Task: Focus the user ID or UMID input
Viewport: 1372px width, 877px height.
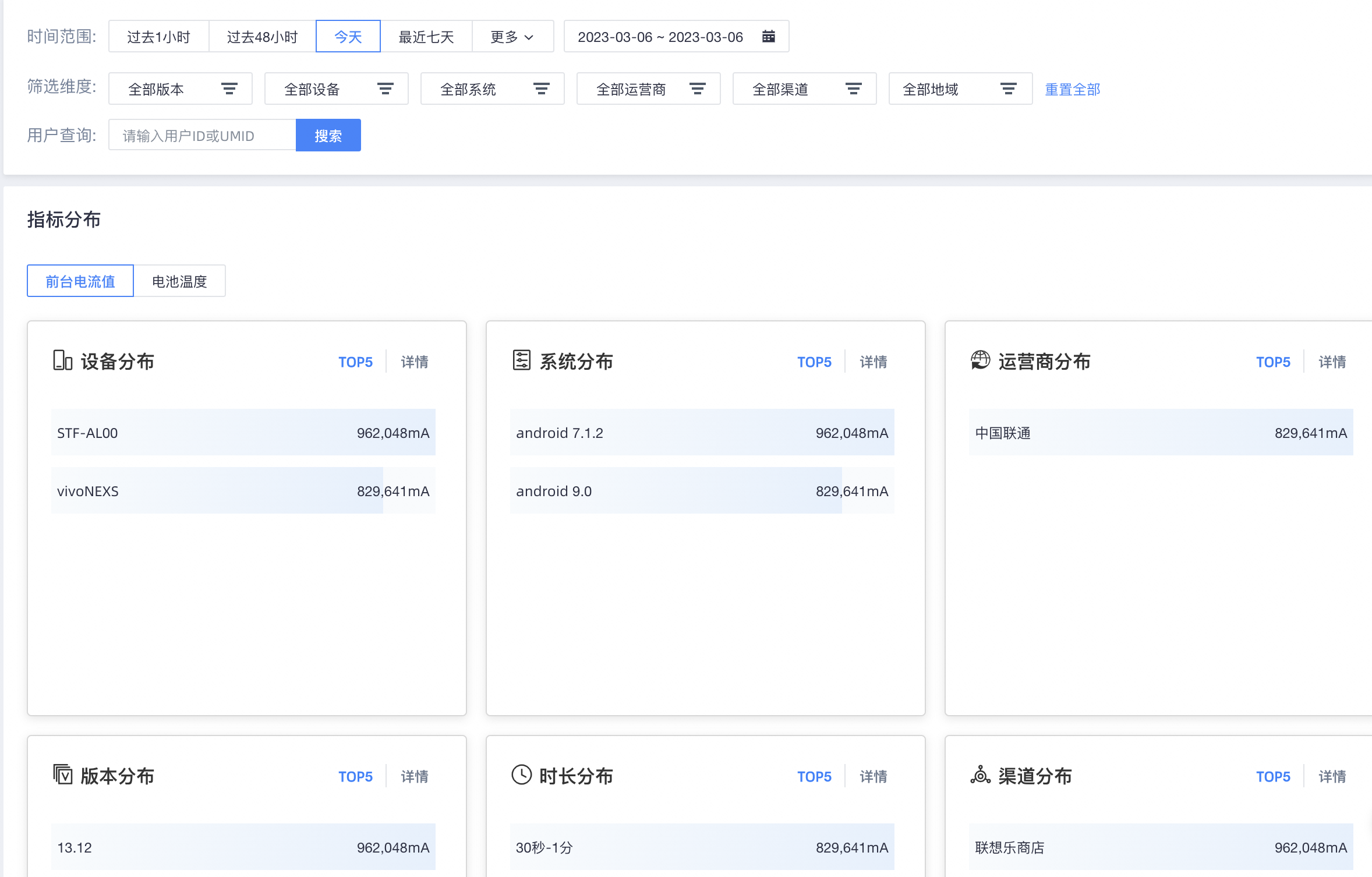Action: coord(202,135)
